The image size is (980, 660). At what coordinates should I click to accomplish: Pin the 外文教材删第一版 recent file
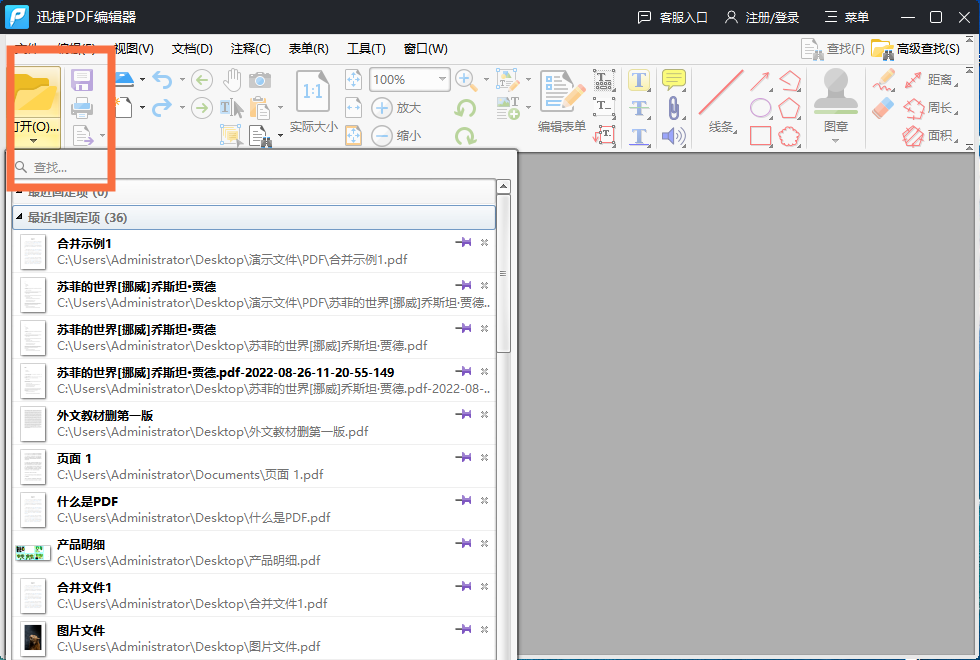click(463, 414)
